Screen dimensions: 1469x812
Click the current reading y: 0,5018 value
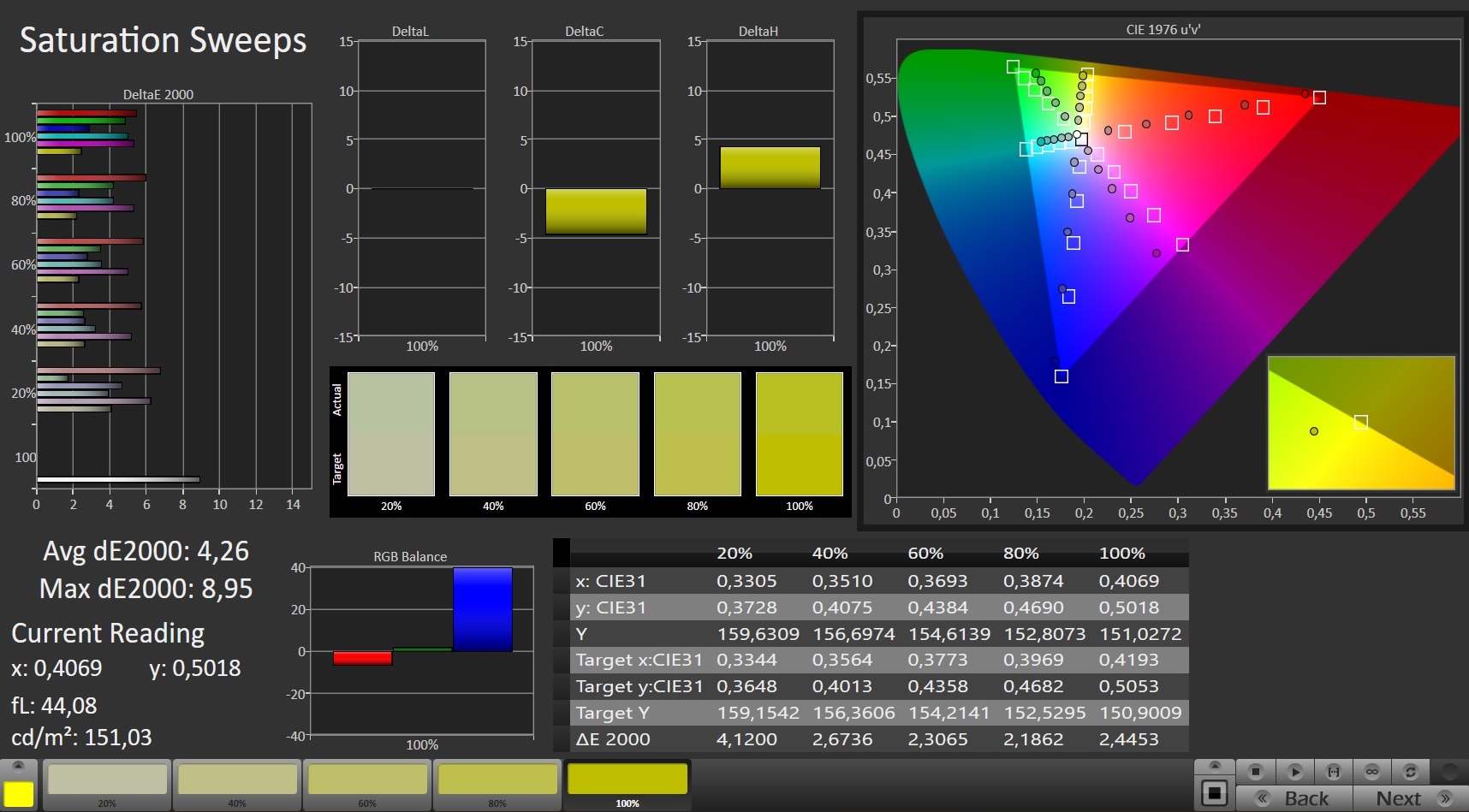tap(195, 668)
